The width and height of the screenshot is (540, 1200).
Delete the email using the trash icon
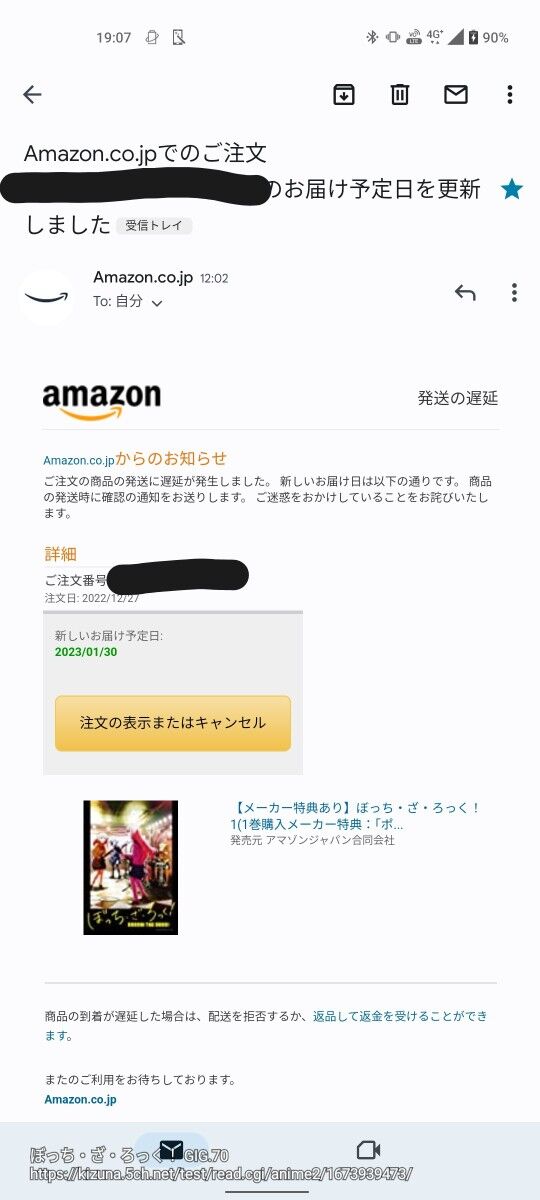(x=400, y=95)
